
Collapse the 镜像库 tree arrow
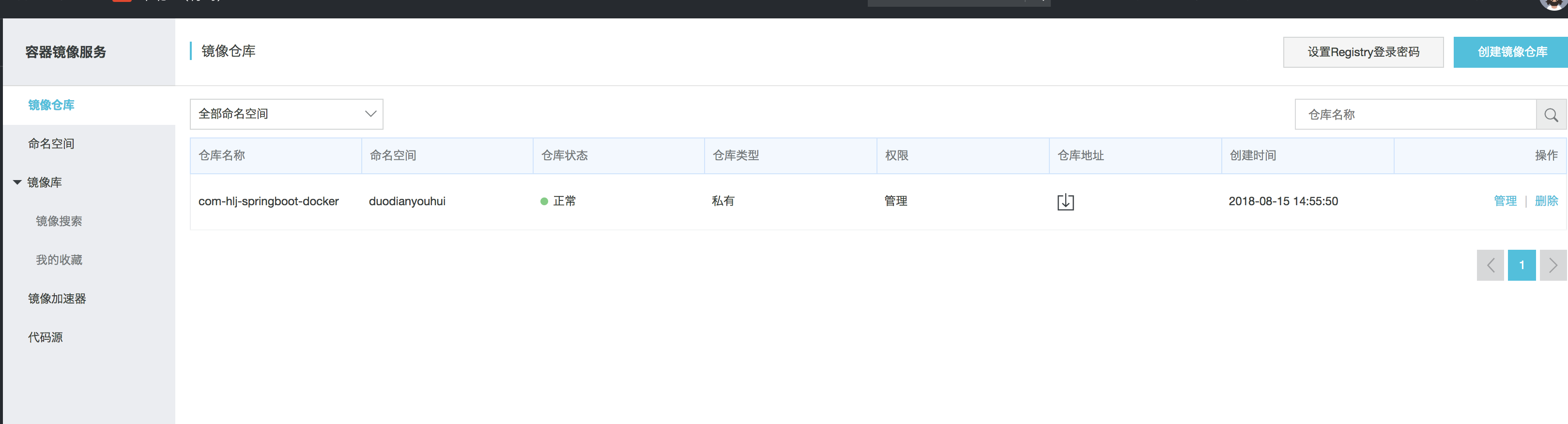tap(17, 182)
